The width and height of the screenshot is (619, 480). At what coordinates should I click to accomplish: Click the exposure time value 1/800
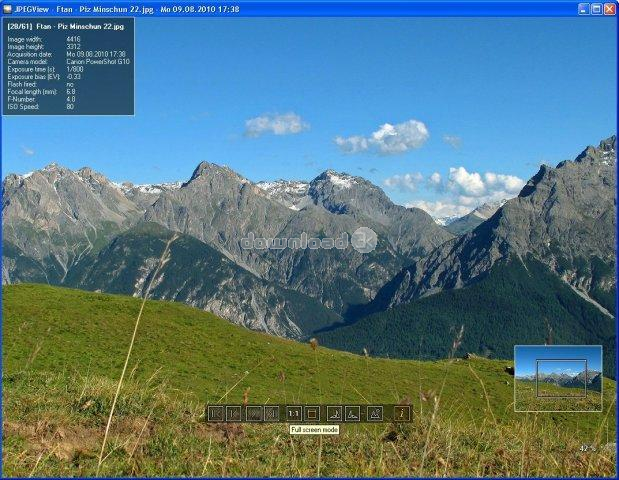tap(75, 69)
